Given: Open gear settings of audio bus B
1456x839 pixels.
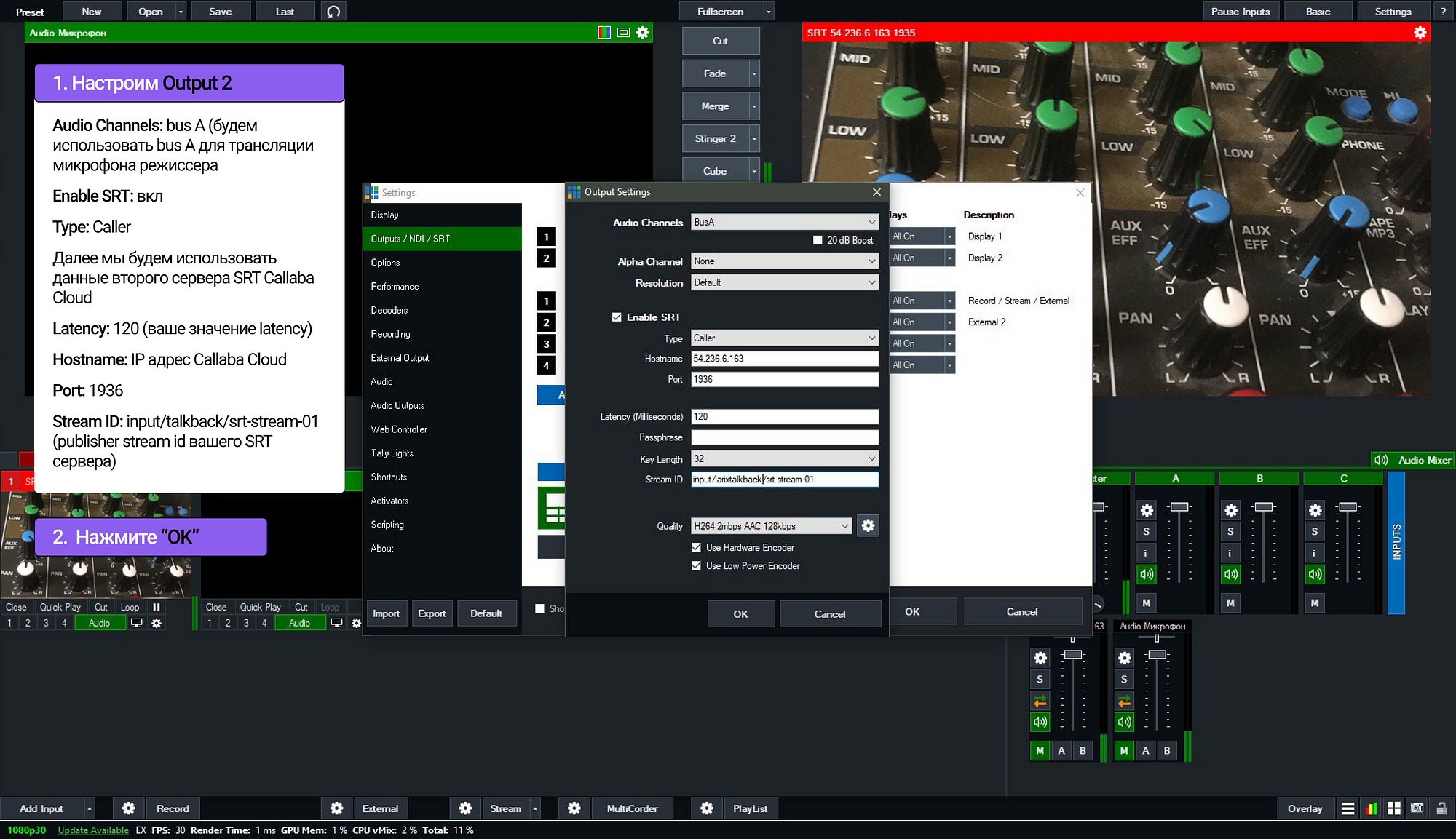Looking at the screenshot, I should (1231, 510).
